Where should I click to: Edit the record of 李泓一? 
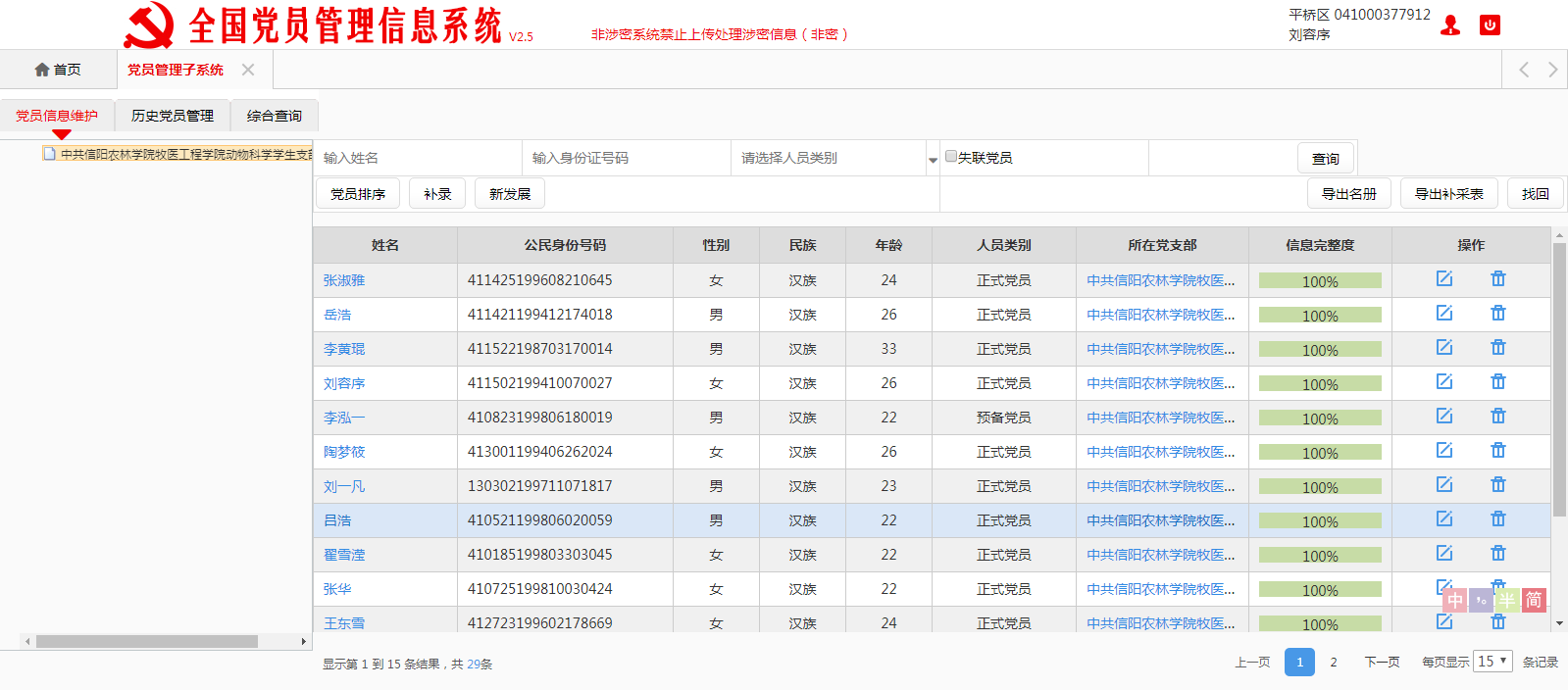coord(1444,416)
